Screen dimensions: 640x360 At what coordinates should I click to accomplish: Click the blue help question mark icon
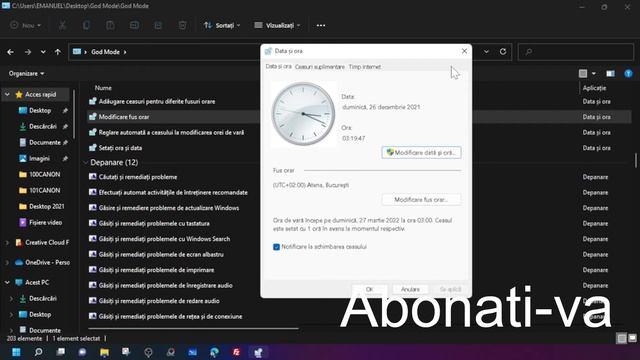(628, 73)
